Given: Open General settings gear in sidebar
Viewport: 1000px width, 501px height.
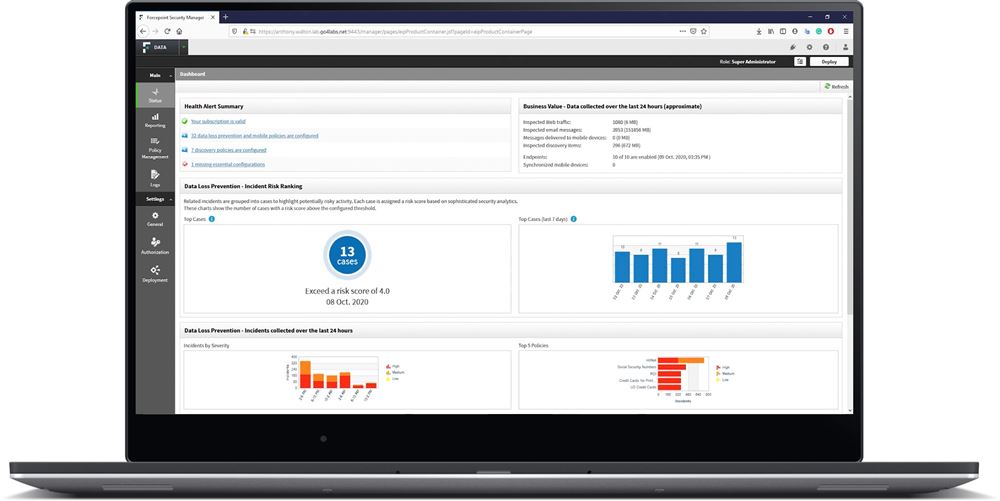Looking at the screenshot, I should click(x=155, y=219).
